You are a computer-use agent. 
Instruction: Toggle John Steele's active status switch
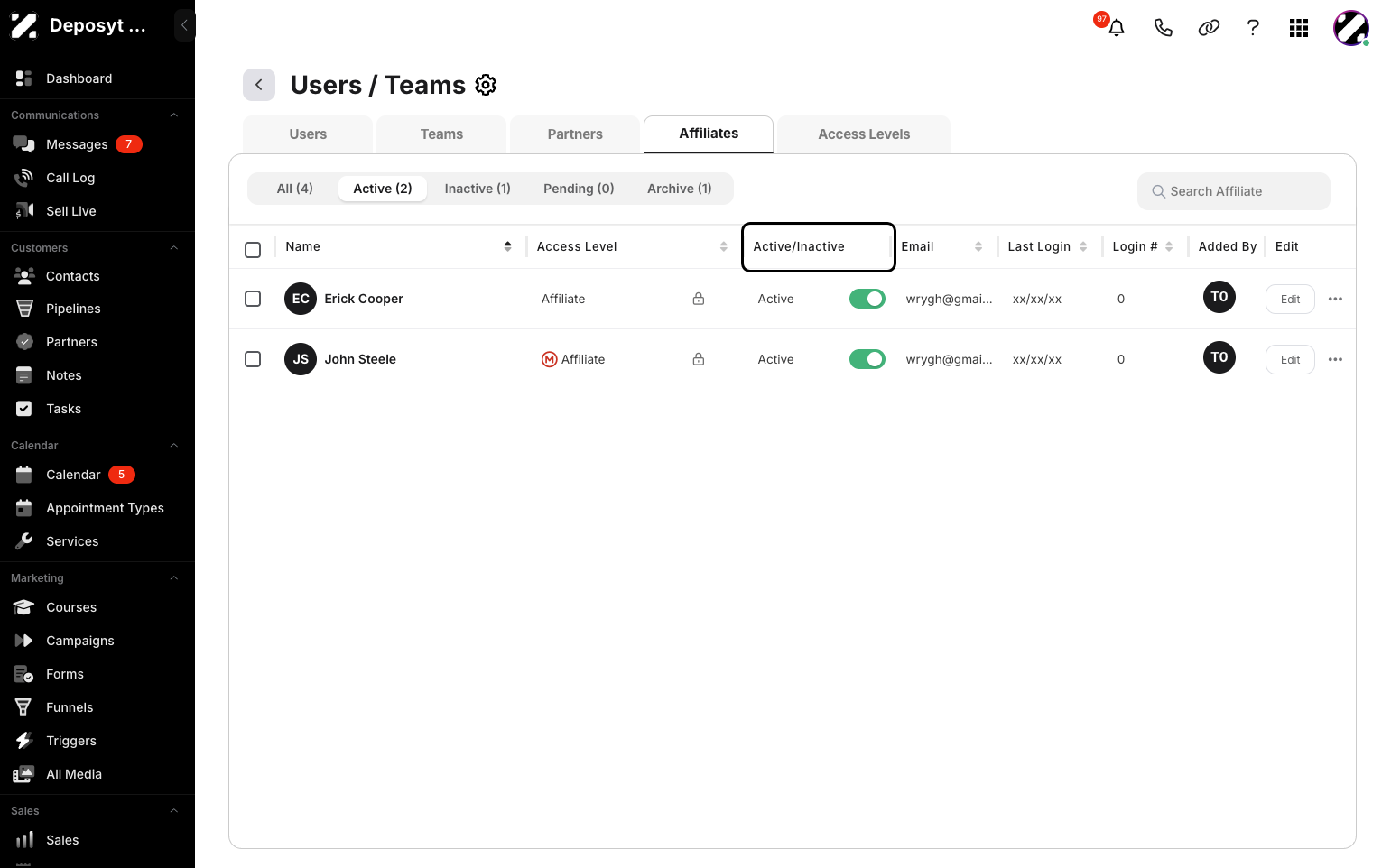pyautogui.click(x=867, y=359)
